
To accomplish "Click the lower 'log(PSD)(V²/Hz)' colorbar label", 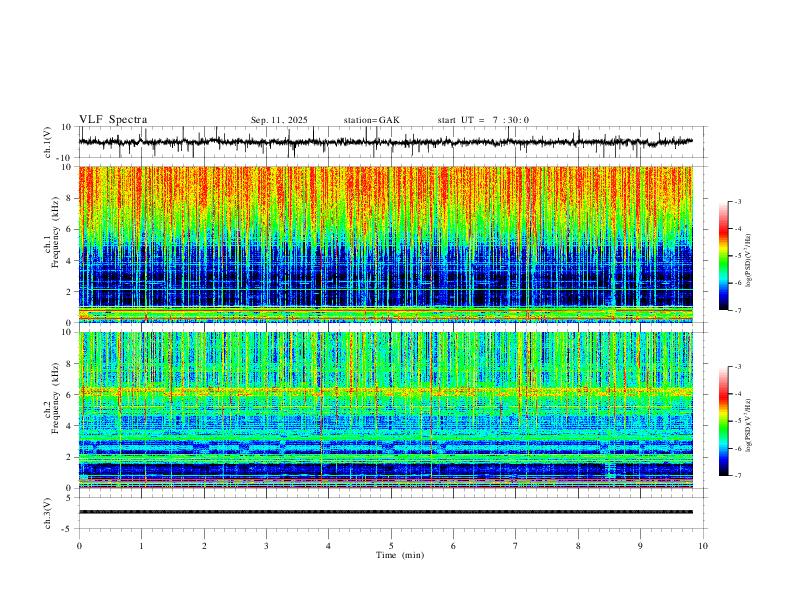I will click(749, 425).
